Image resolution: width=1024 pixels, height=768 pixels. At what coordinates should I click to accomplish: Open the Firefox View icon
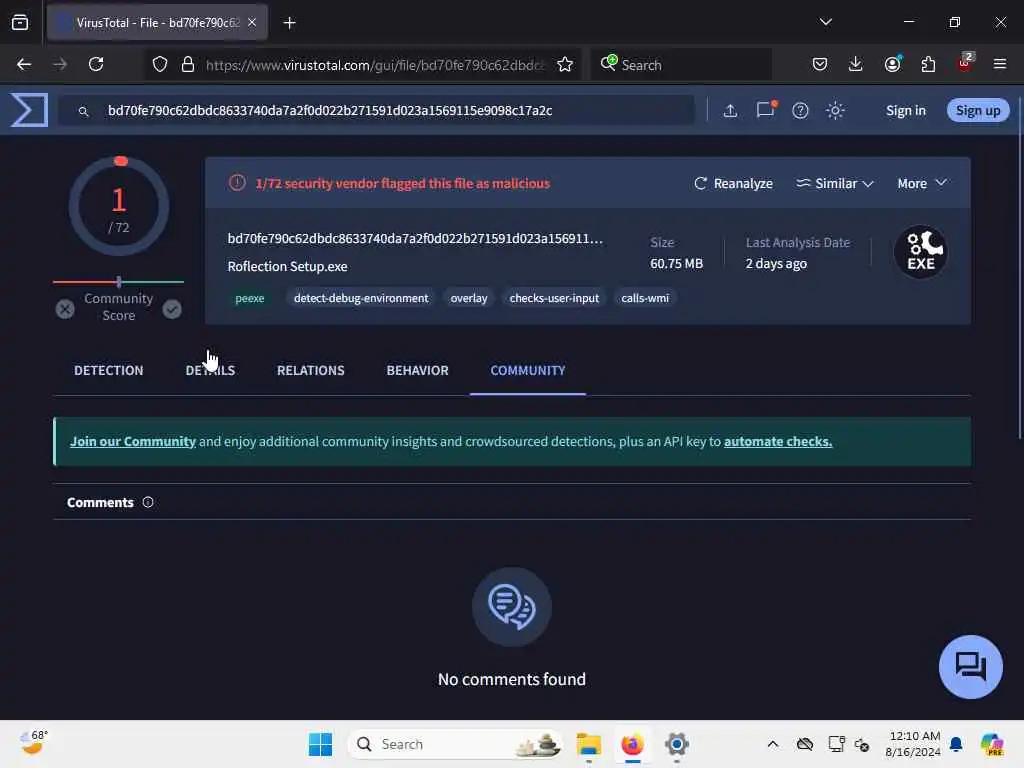point(20,23)
